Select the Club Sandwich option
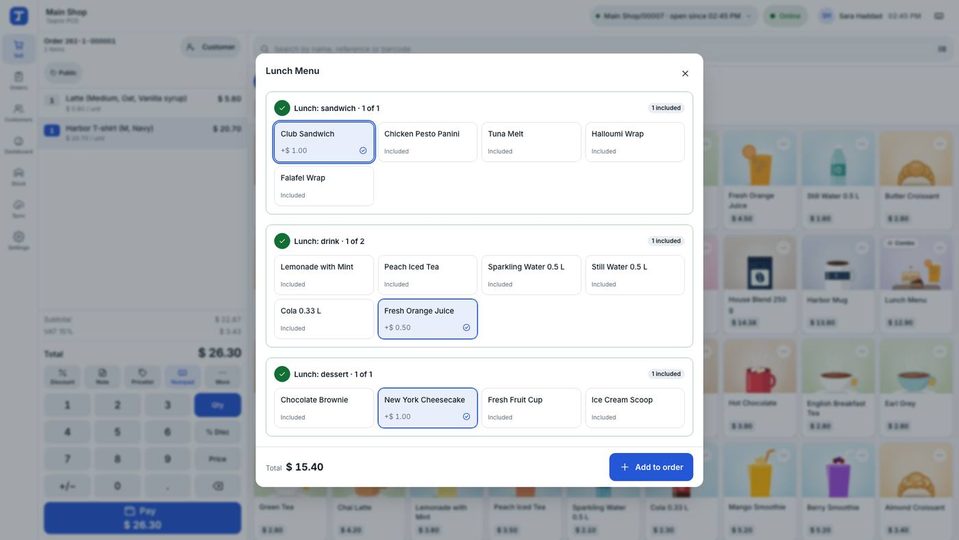The height and width of the screenshot is (540, 959). pos(324,142)
